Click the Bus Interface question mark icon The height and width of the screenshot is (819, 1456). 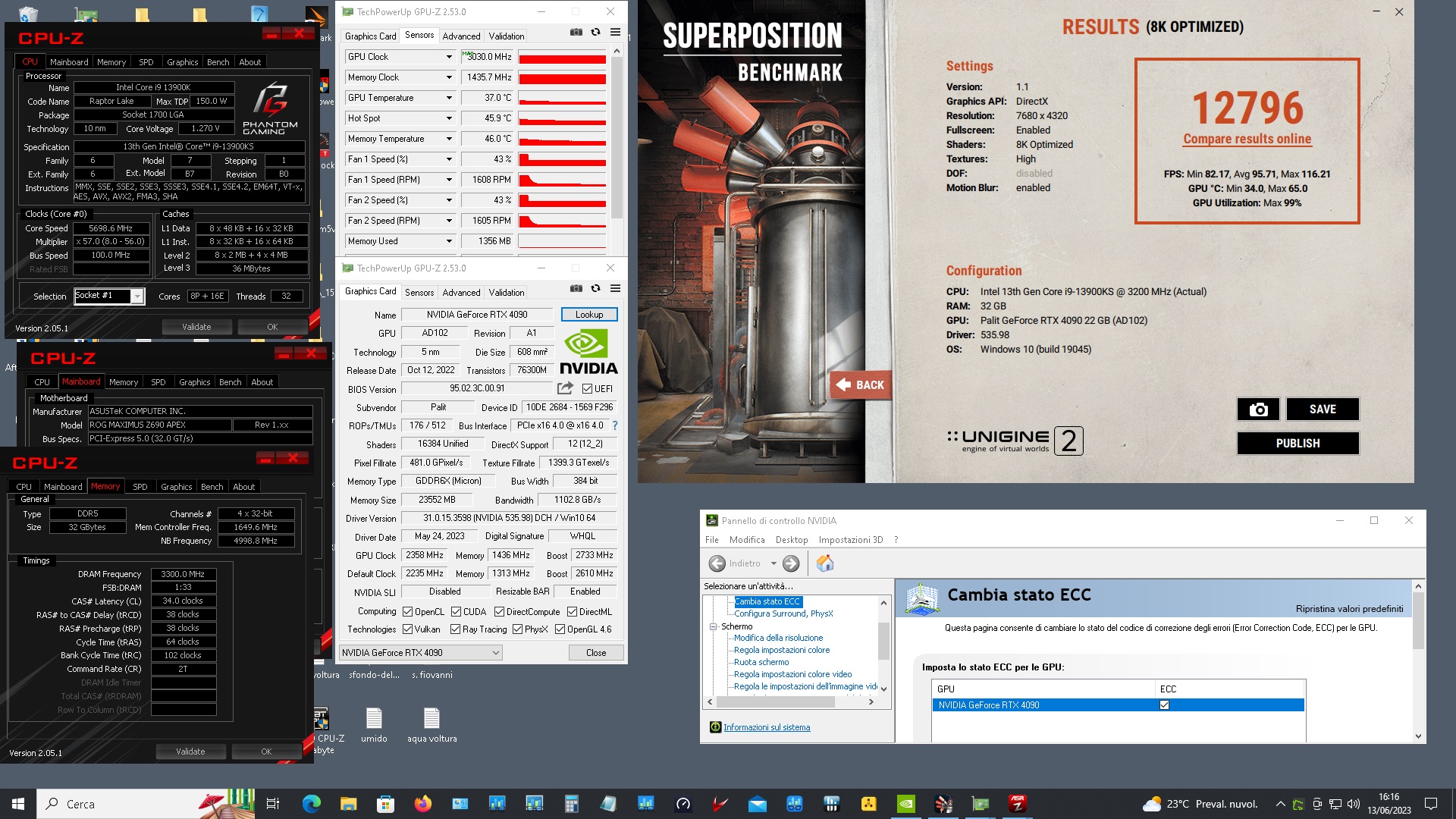tap(615, 425)
